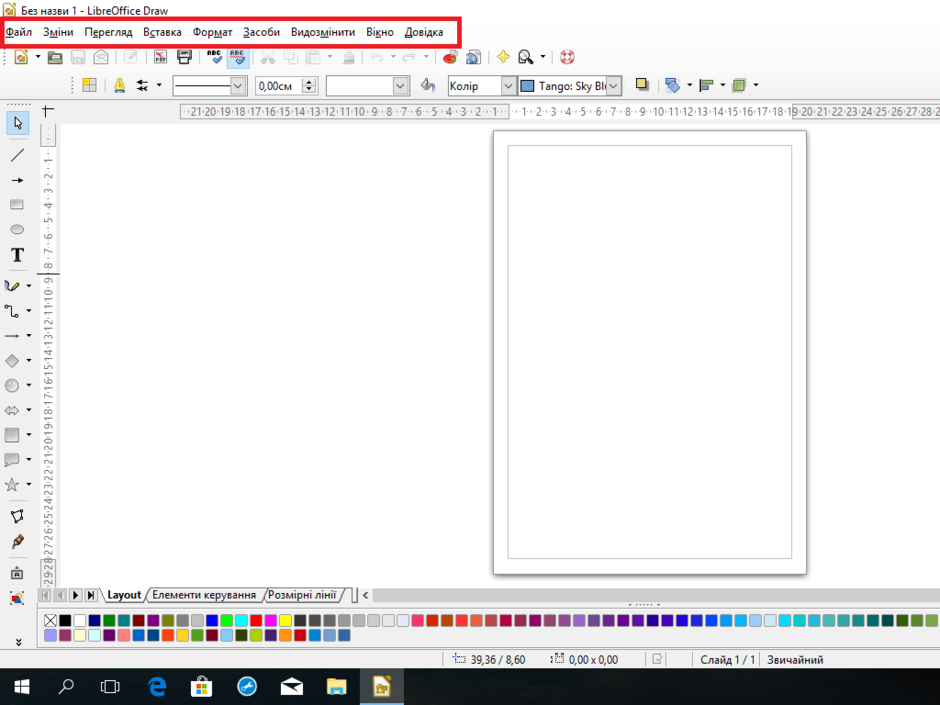940x705 pixels.
Task: Launch Microsoft Edge from the taskbar
Action: pos(157,686)
